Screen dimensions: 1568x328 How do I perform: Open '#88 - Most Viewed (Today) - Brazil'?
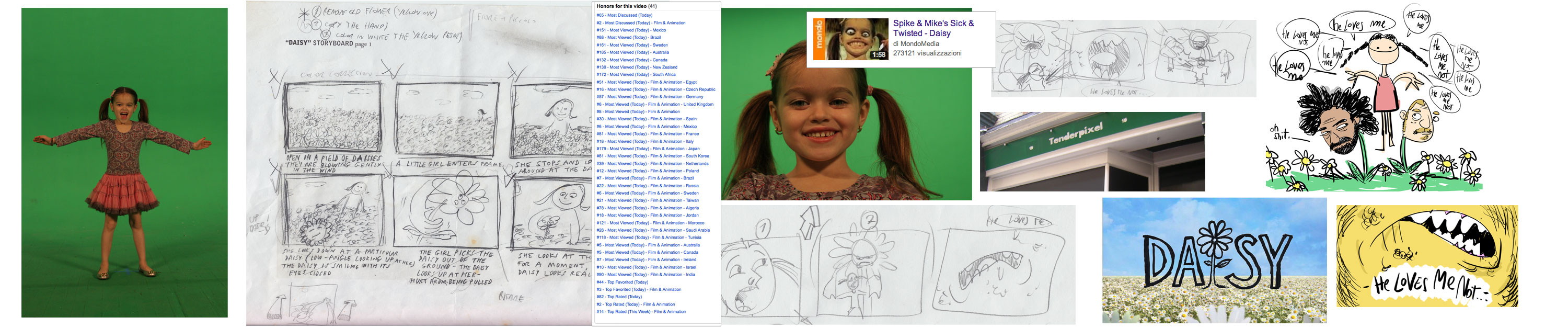(x=628, y=37)
